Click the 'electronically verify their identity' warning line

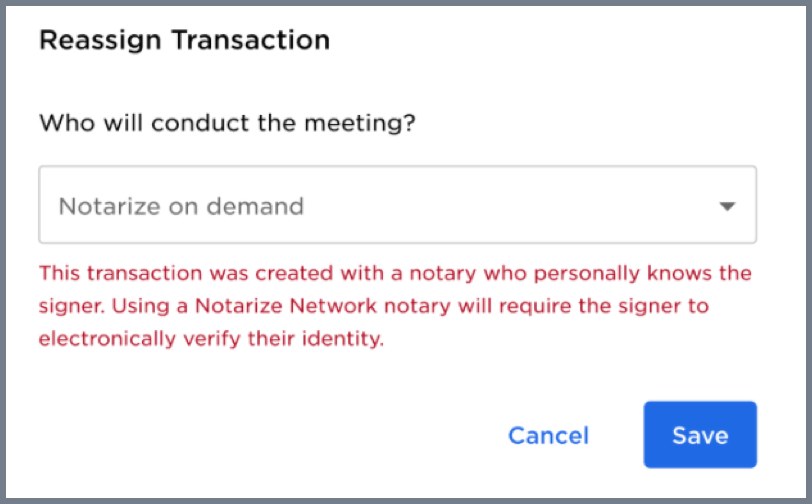(x=211, y=339)
